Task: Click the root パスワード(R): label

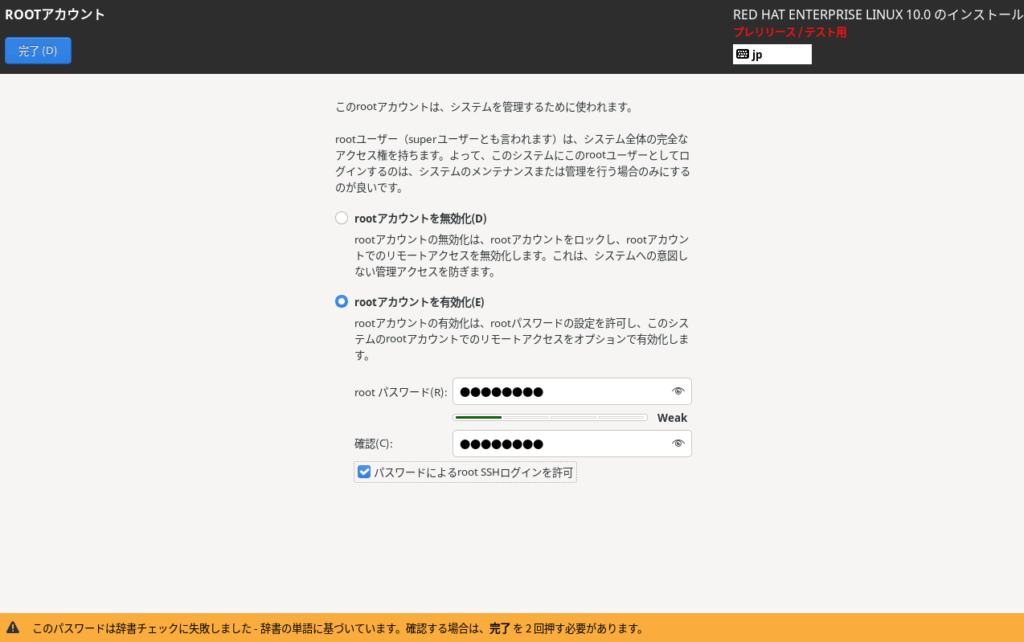Action: tap(400, 392)
